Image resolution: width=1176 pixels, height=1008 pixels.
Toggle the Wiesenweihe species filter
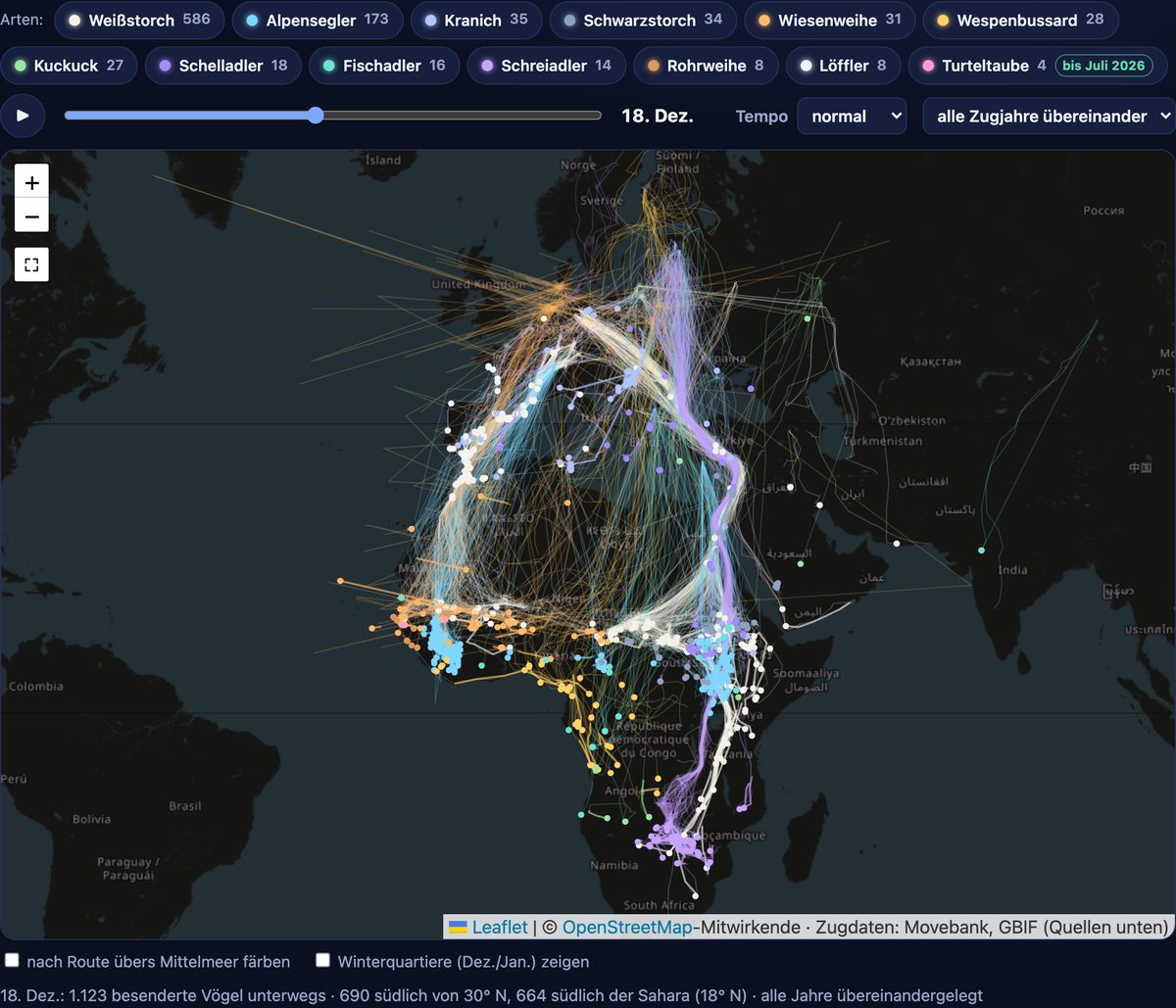(x=829, y=20)
